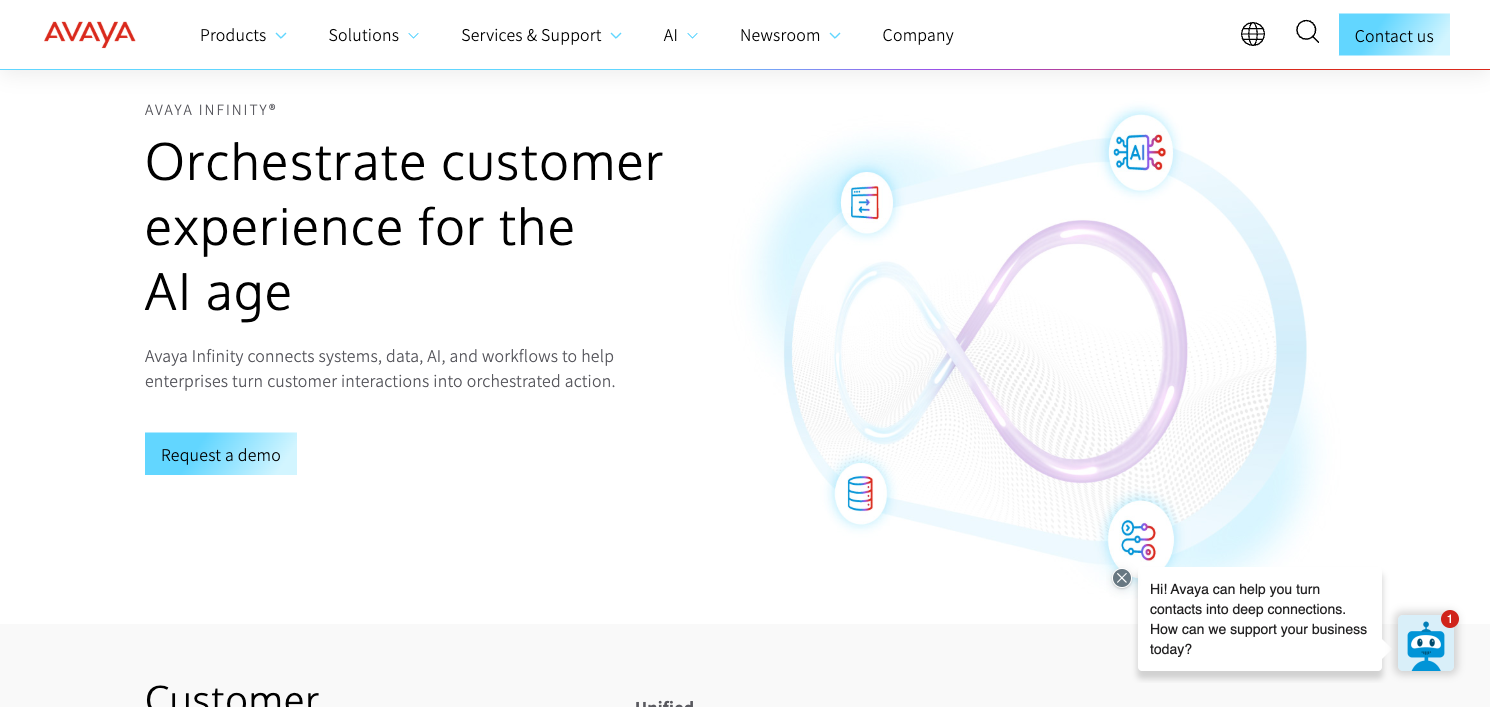Expand the Products chevron

281,36
